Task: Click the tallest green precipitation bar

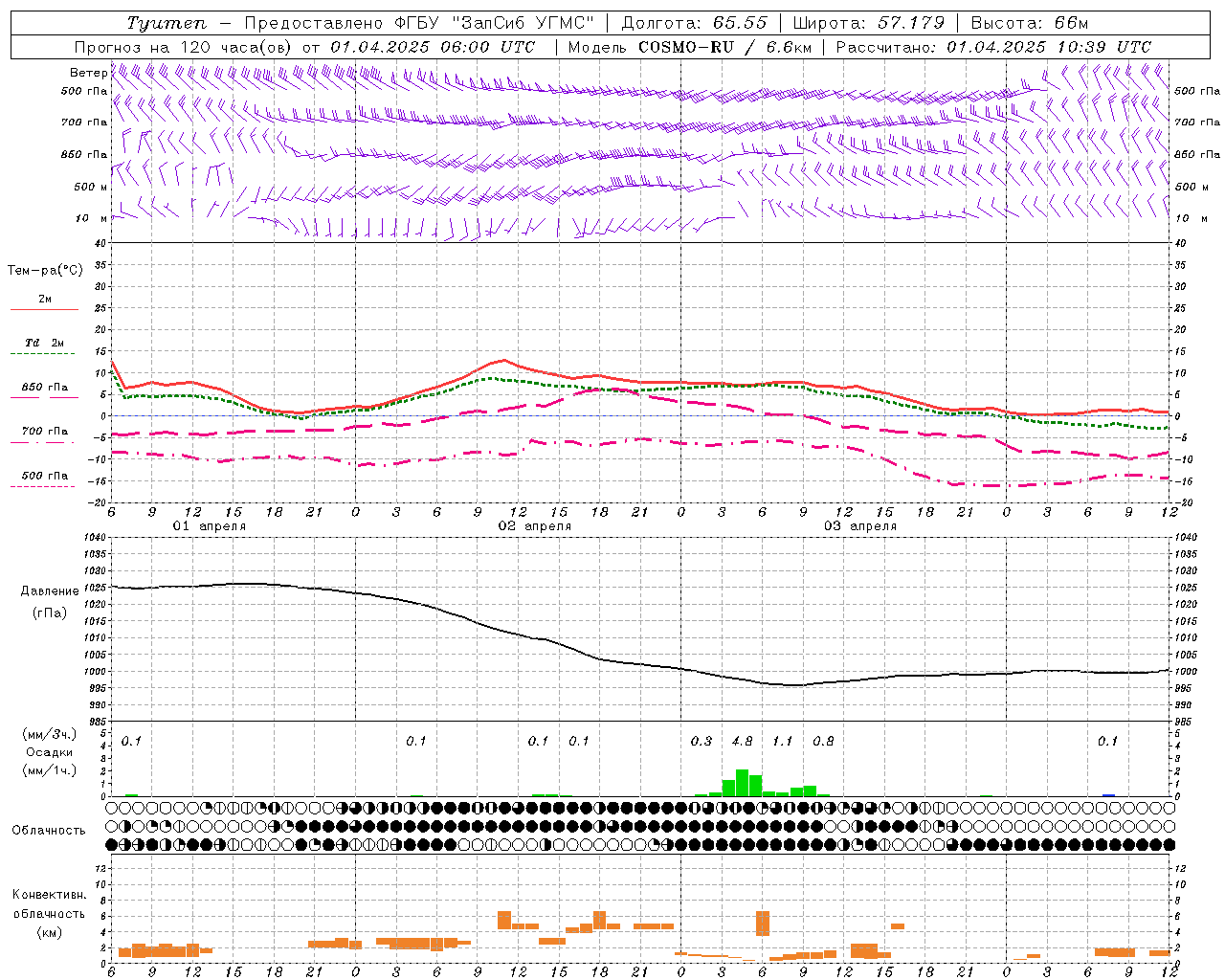Action: [x=742, y=783]
